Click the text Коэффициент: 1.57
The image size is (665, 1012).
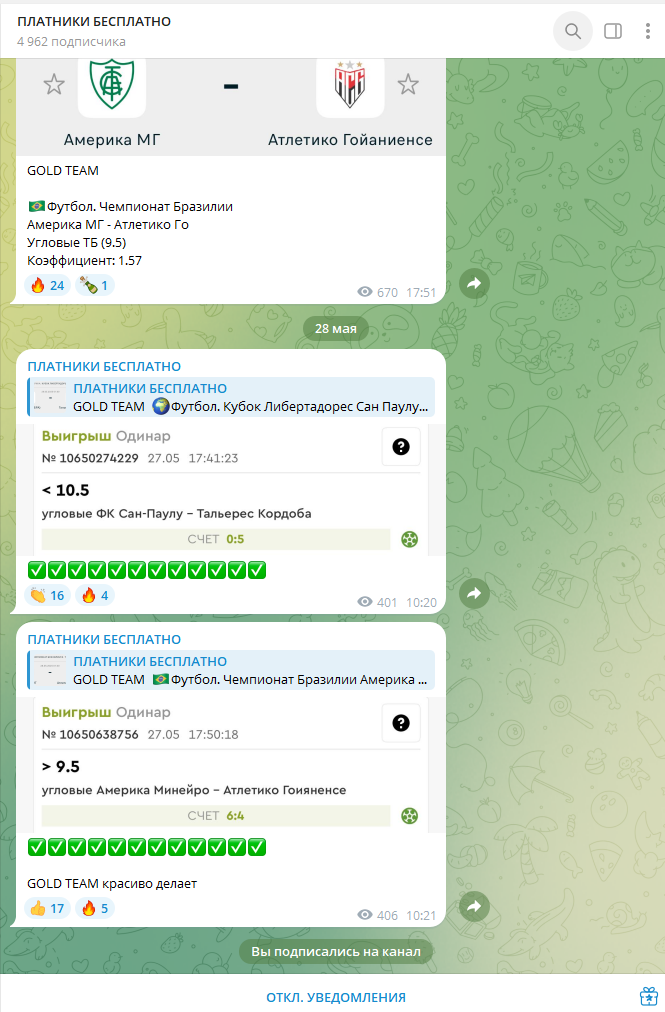[x=85, y=261]
